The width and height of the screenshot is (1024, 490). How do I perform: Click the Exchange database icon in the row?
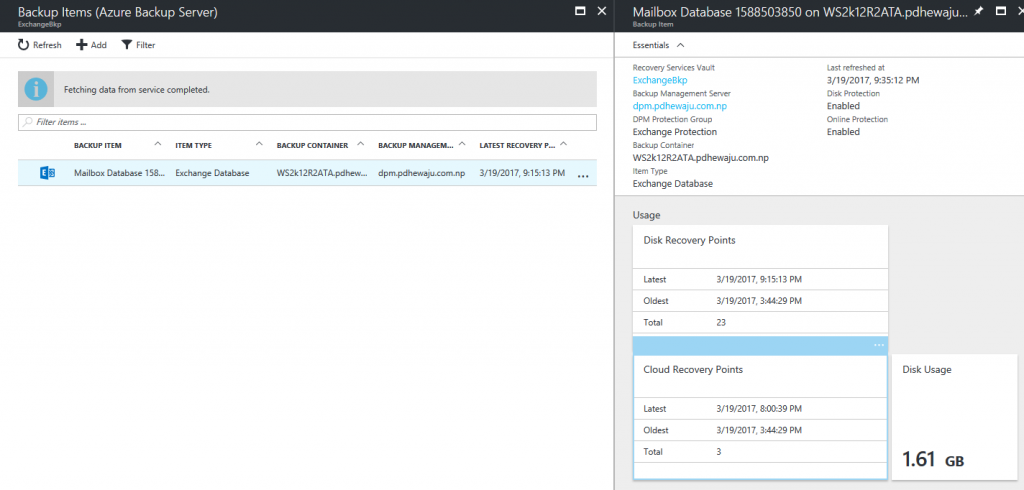pyautogui.click(x=47, y=173)
